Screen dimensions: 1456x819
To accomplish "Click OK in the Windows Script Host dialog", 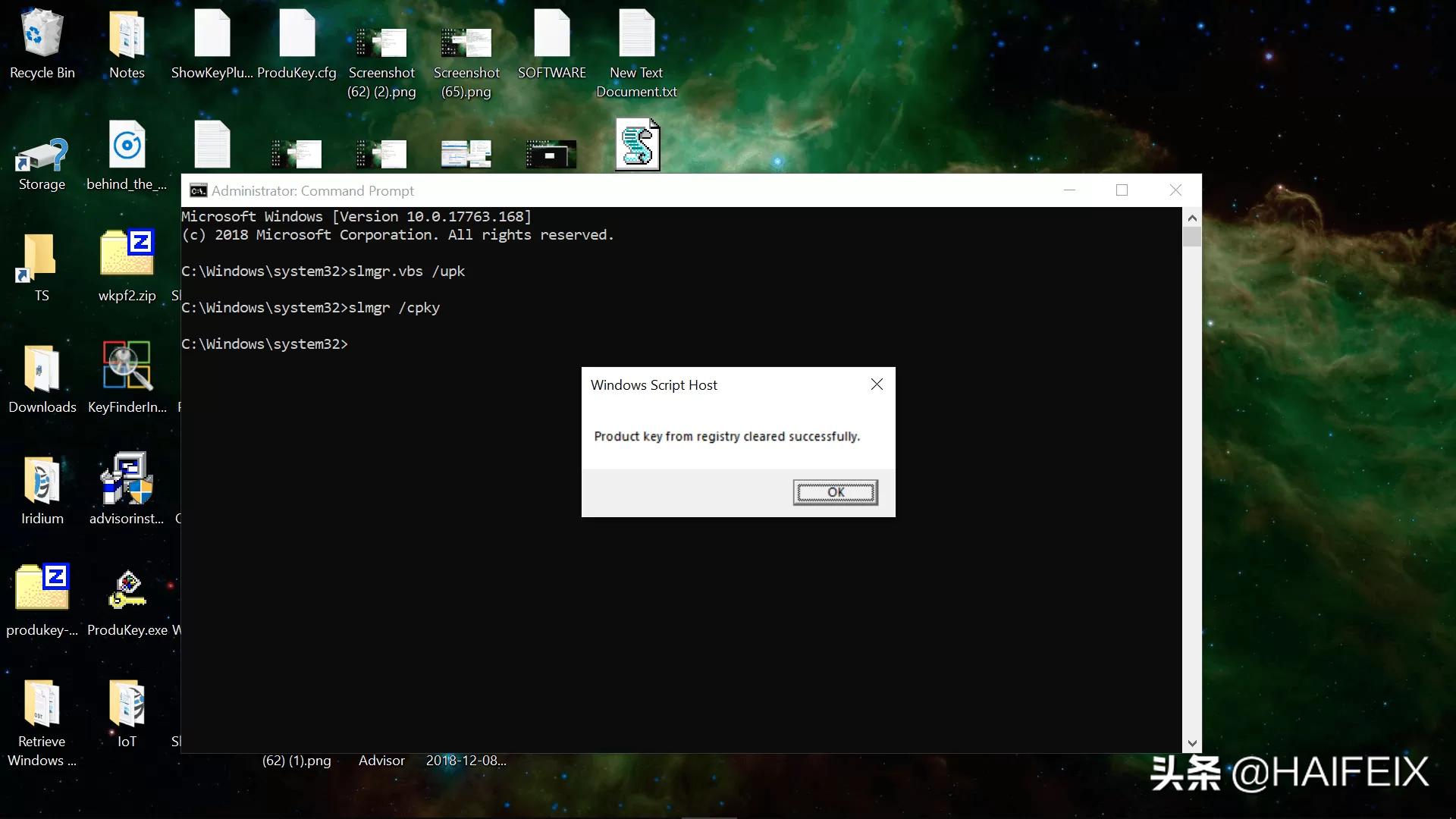I will pyautogui.click(x=834, y=491).
